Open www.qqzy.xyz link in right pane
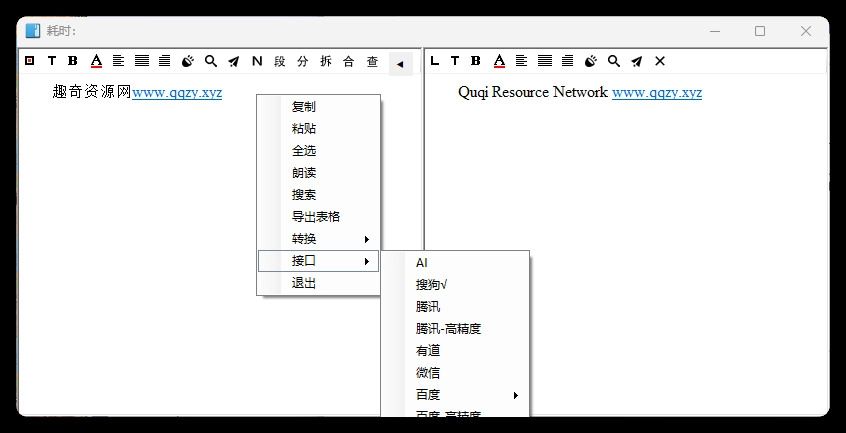846x433 pixels. 656,93
